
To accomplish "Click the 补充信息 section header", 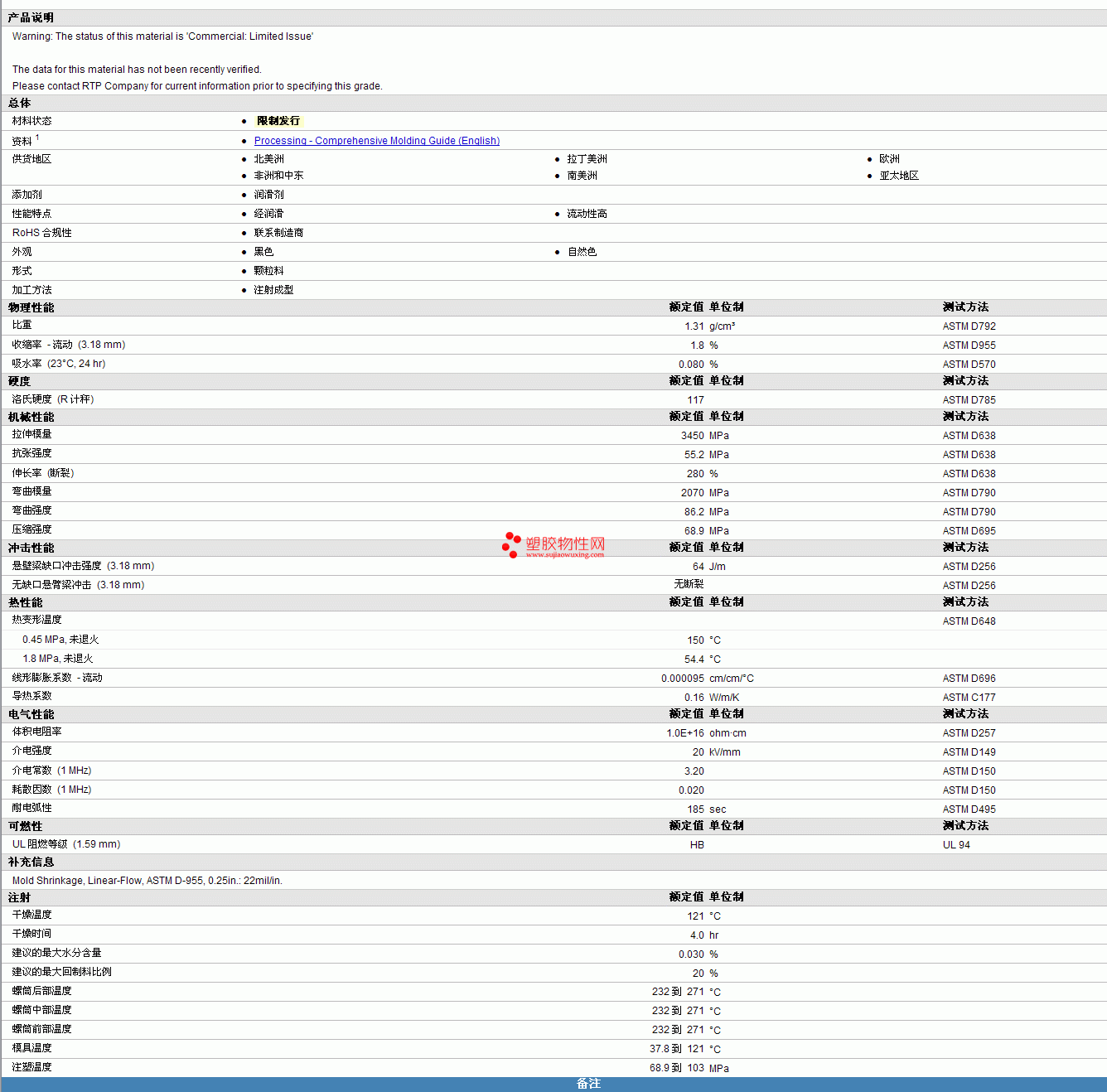I will point(31,862).
